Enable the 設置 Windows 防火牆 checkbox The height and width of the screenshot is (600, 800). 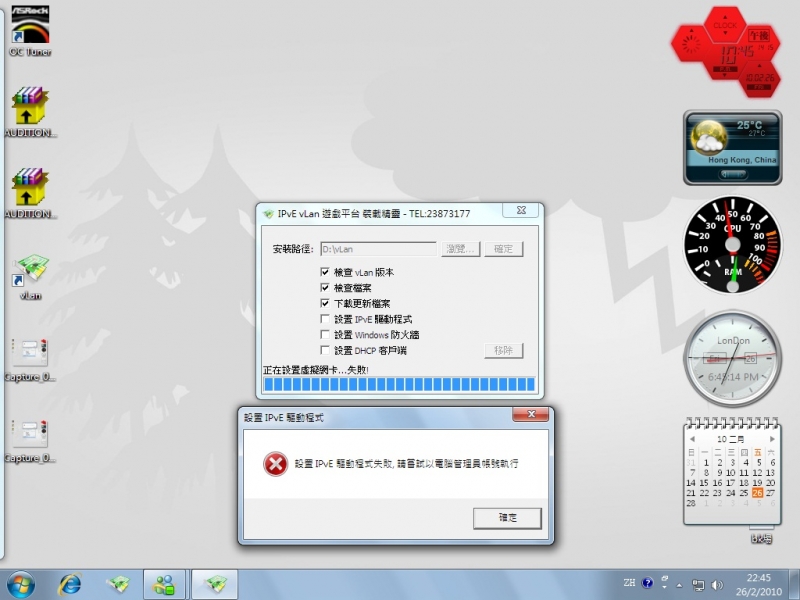[x=325, y=335]
